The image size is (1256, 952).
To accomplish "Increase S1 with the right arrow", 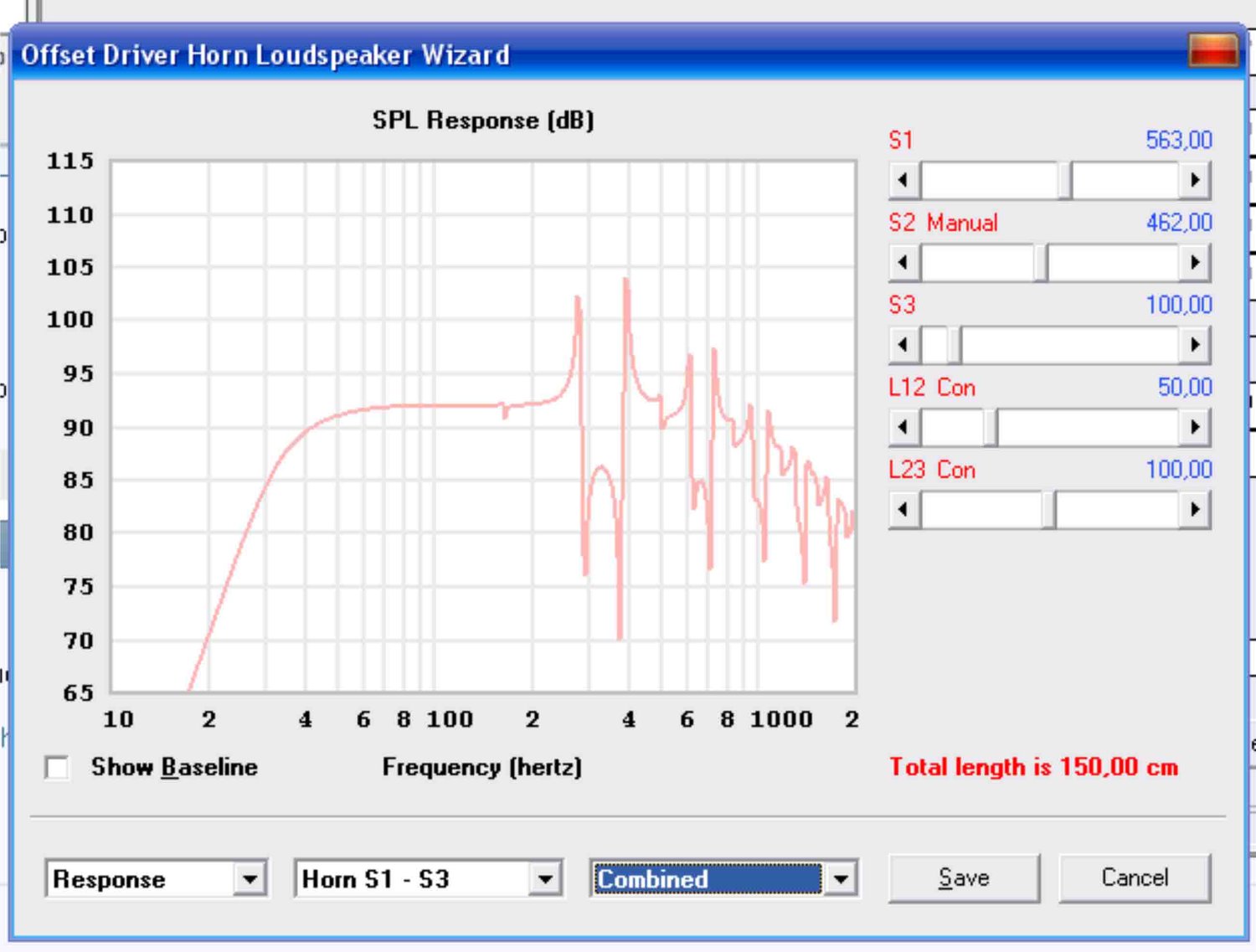I will pos(1195,180).
